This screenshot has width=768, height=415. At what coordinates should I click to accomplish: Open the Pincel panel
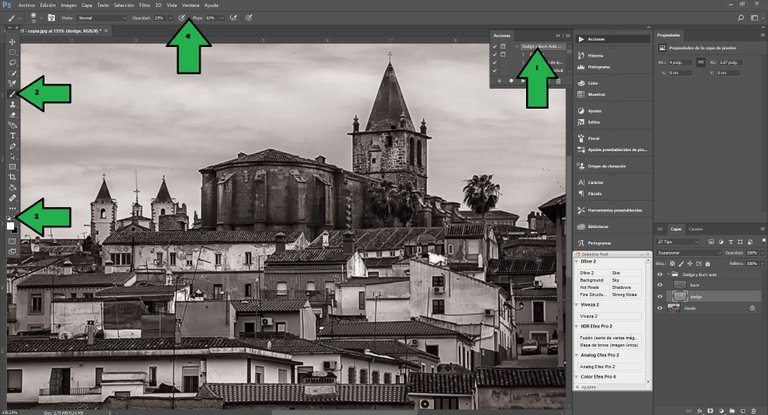pyautogui.click(x=593, y=138)
